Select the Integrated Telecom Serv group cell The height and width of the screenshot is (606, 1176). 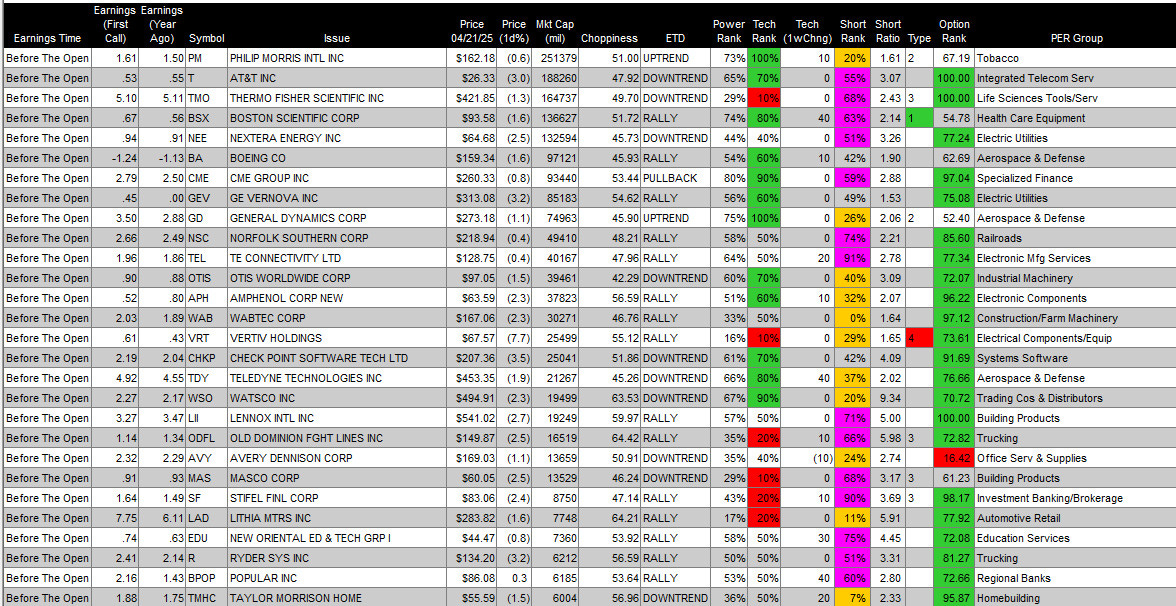tap(1075, 78)
